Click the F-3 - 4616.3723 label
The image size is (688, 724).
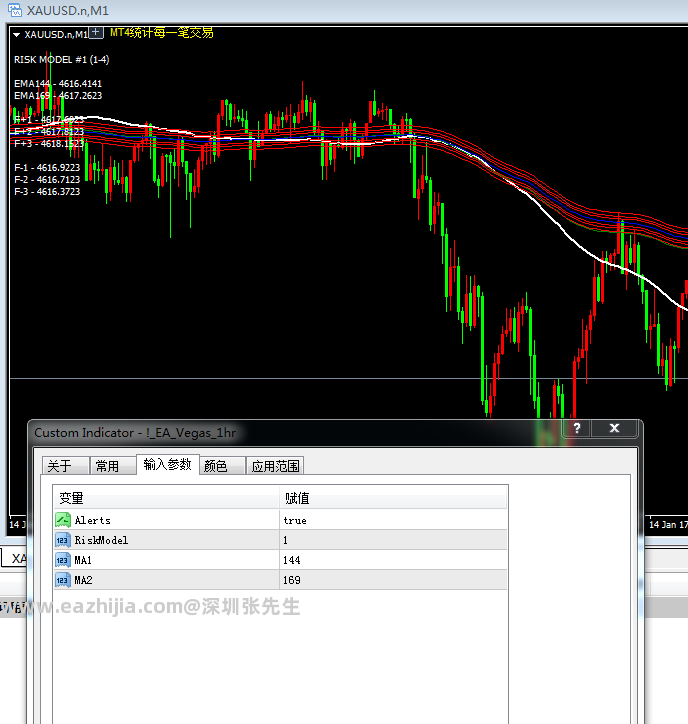point(47,192)
